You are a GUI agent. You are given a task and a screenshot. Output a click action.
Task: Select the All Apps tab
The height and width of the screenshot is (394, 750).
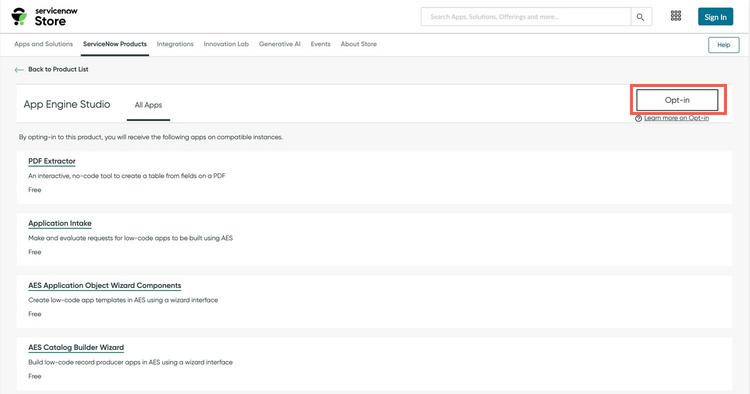tap(148, 105)
